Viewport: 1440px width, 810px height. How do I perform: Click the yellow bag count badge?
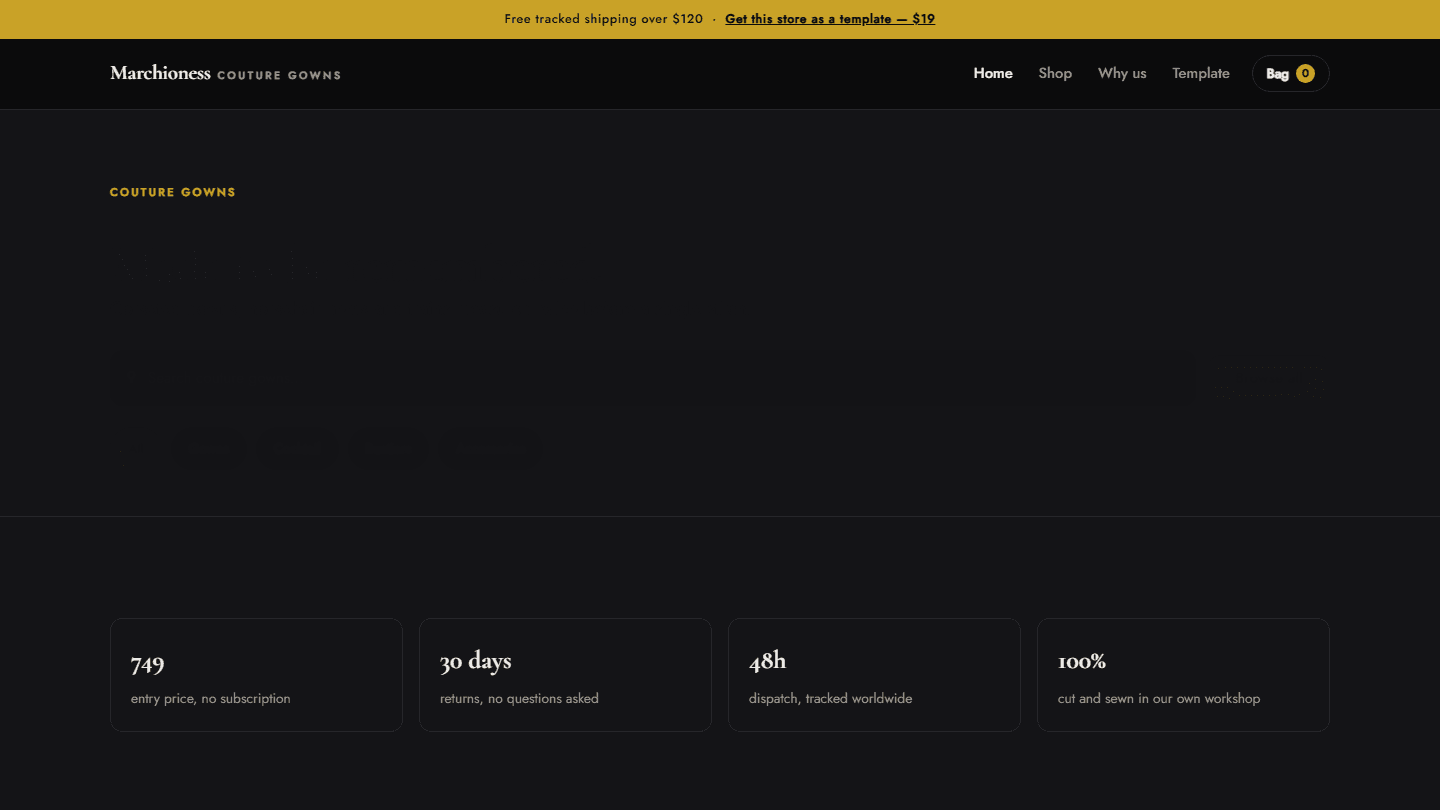[x=1305, y=73]
